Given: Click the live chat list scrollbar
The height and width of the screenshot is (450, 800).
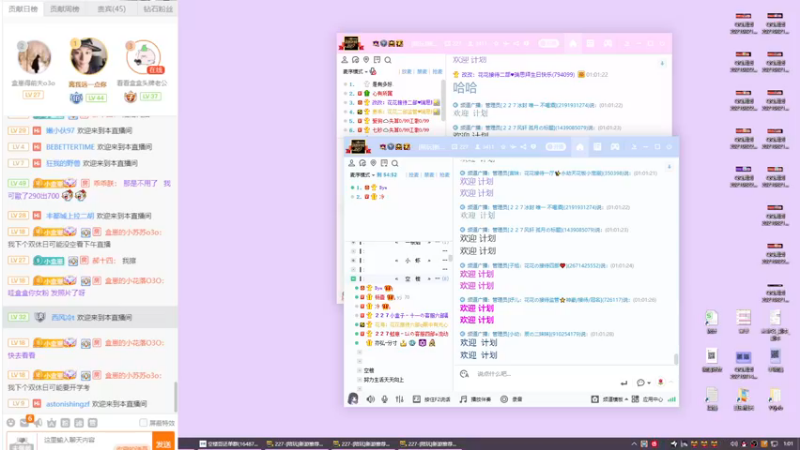Looking at the screenshot, I should (176, 395).
